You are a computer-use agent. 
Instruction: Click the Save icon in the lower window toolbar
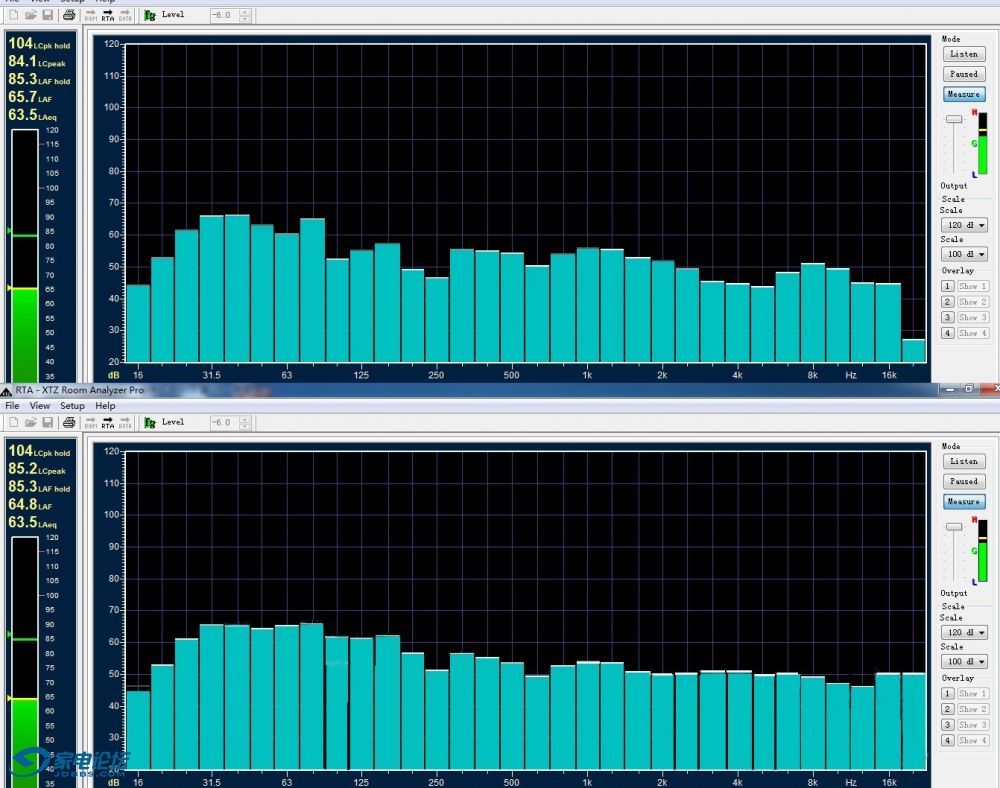click(x=47, y=423)
